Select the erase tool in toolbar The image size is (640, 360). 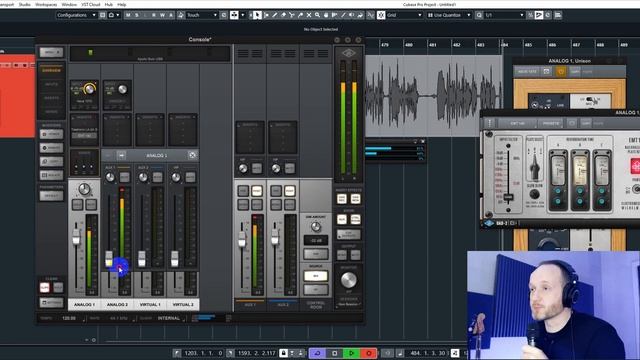(283, 15)
